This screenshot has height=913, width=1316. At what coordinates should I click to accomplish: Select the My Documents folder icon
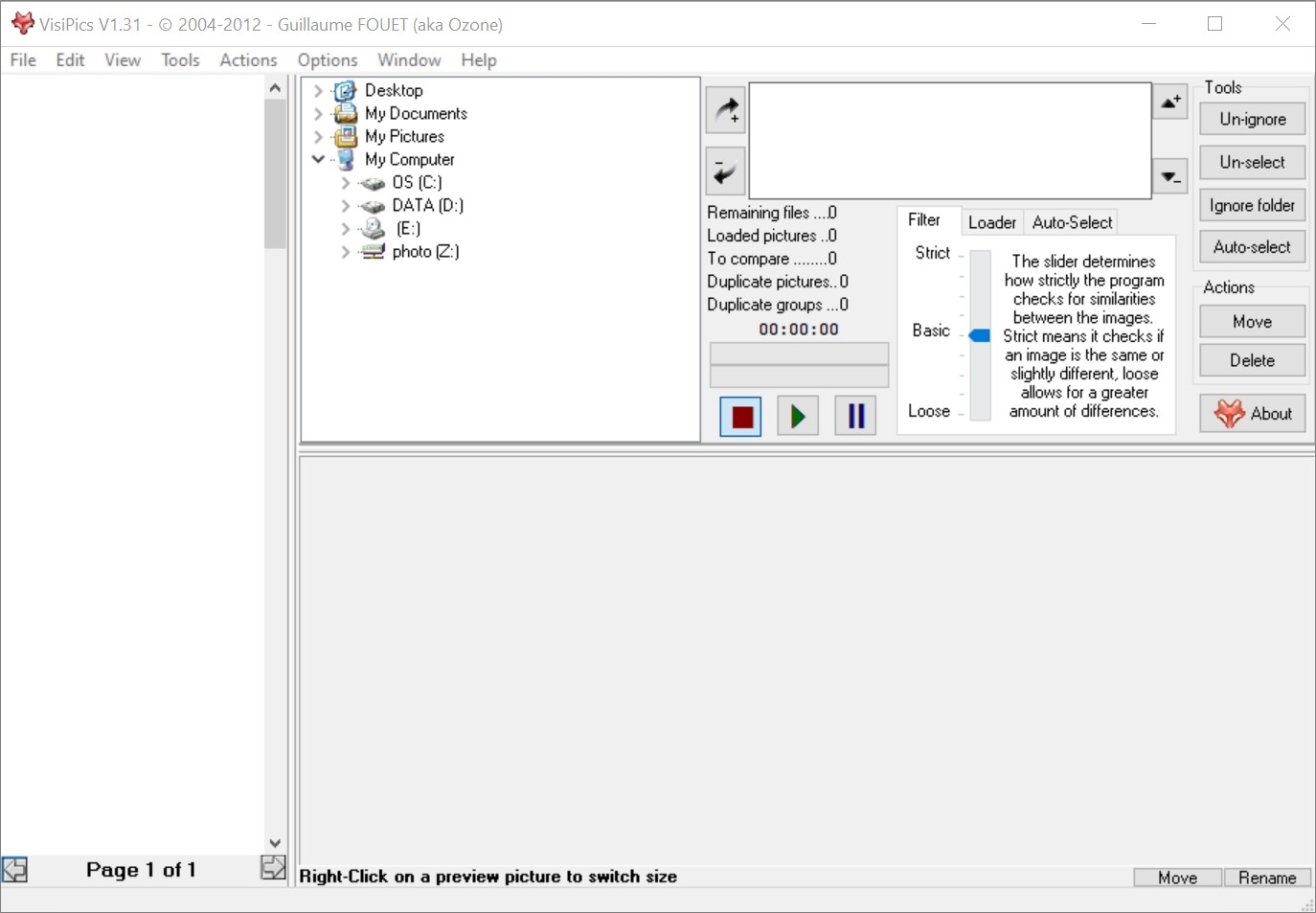point(345,114)
